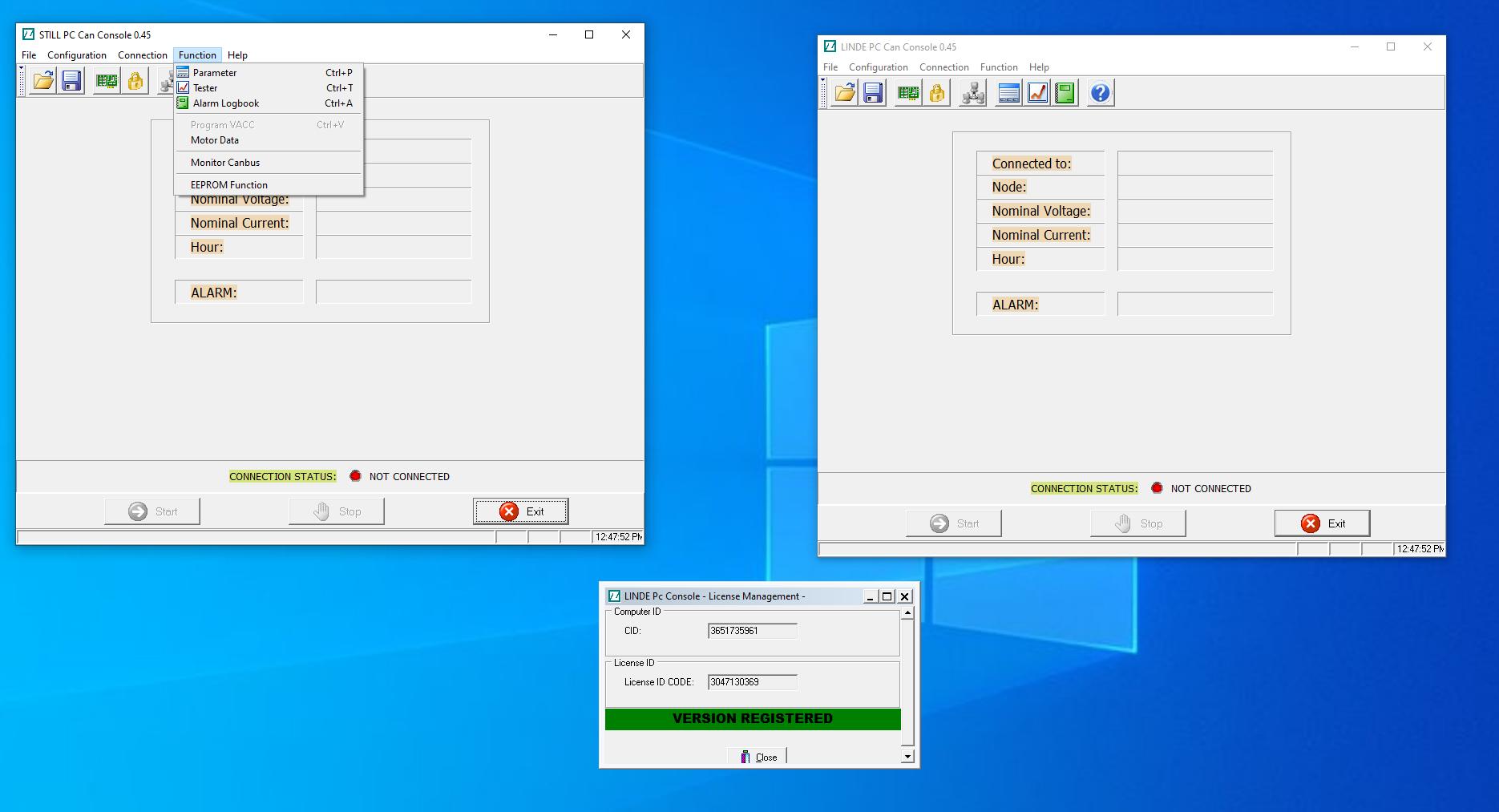
Task: Green circuit board icon in LINDE toolbar
Action: click(x=908, y=93)
